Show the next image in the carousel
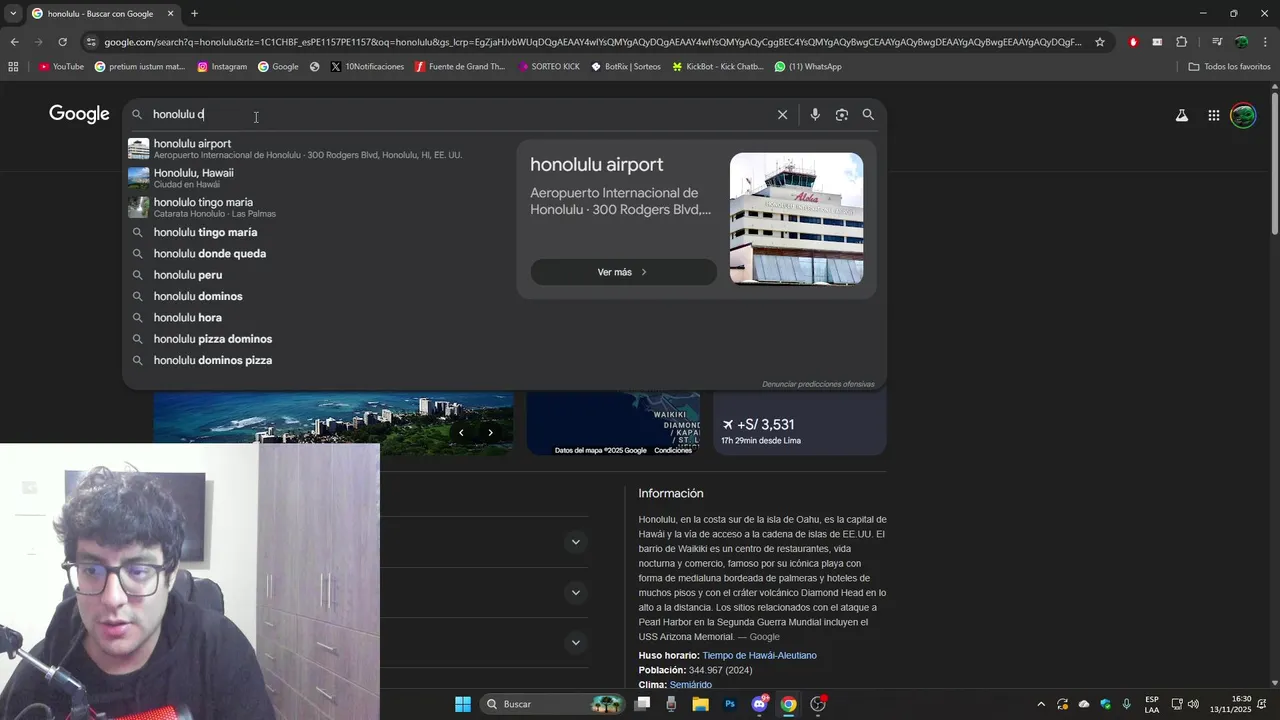 [490, 433]
